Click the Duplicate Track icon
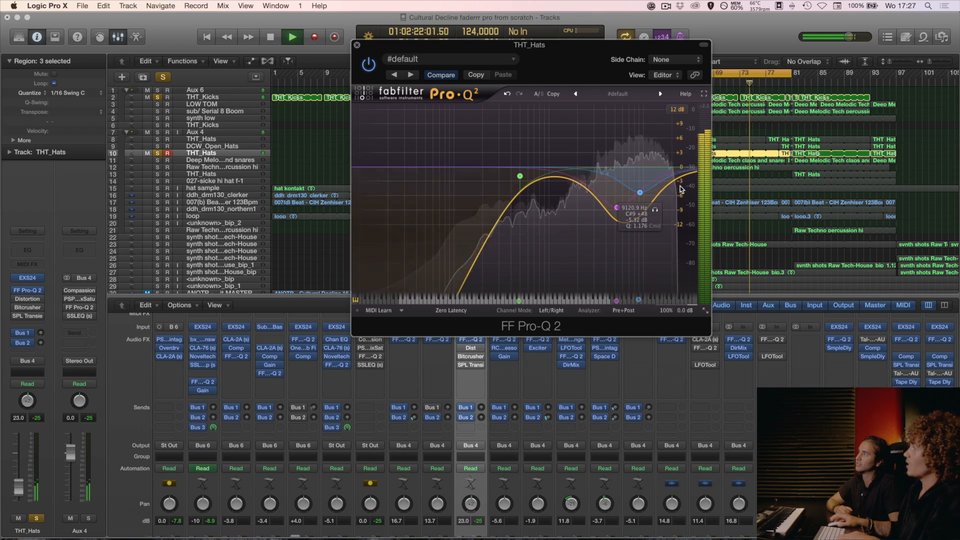 click(x=143, y=77)
